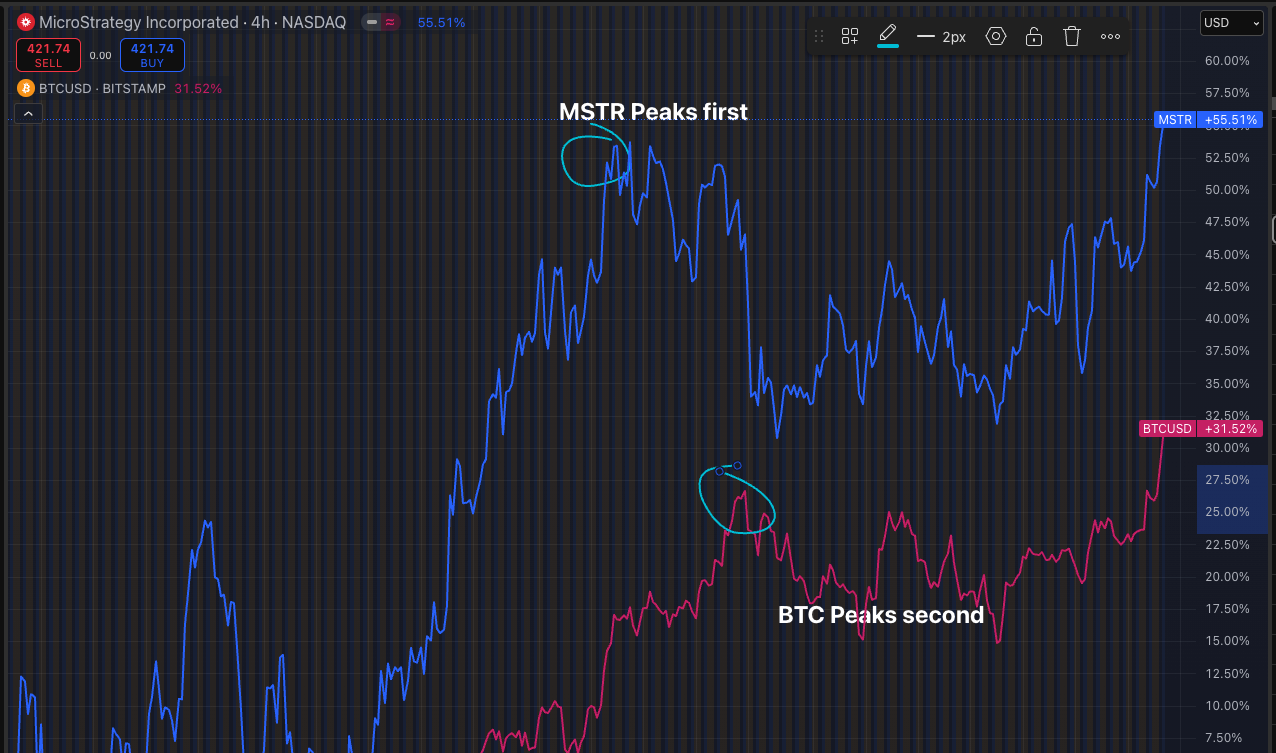The image size is (1276, 753).
Task: Select the BTCUSD · BITSTAMP comparison legend
Action: point(103,88)
